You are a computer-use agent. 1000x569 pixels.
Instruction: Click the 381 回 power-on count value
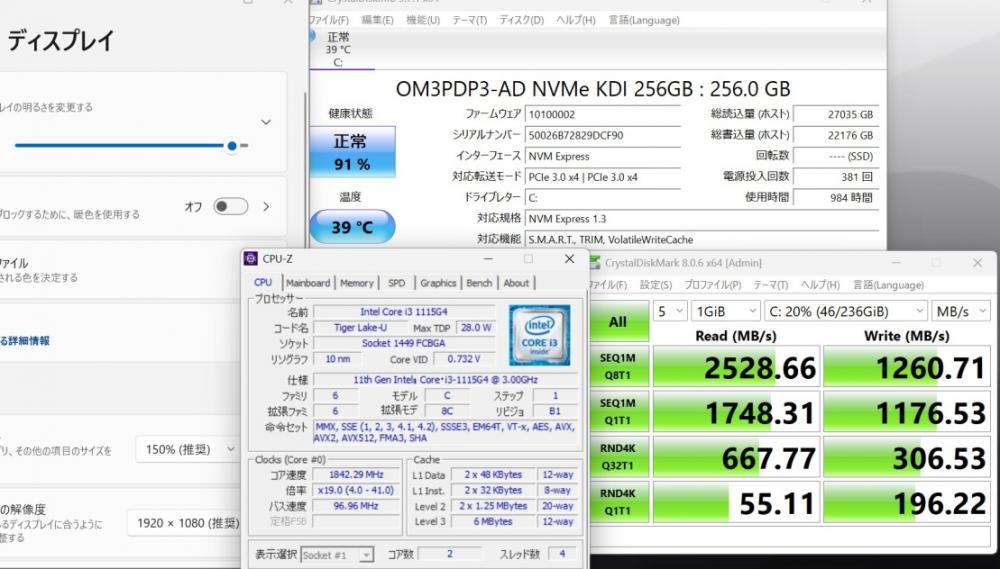(836, 177)
